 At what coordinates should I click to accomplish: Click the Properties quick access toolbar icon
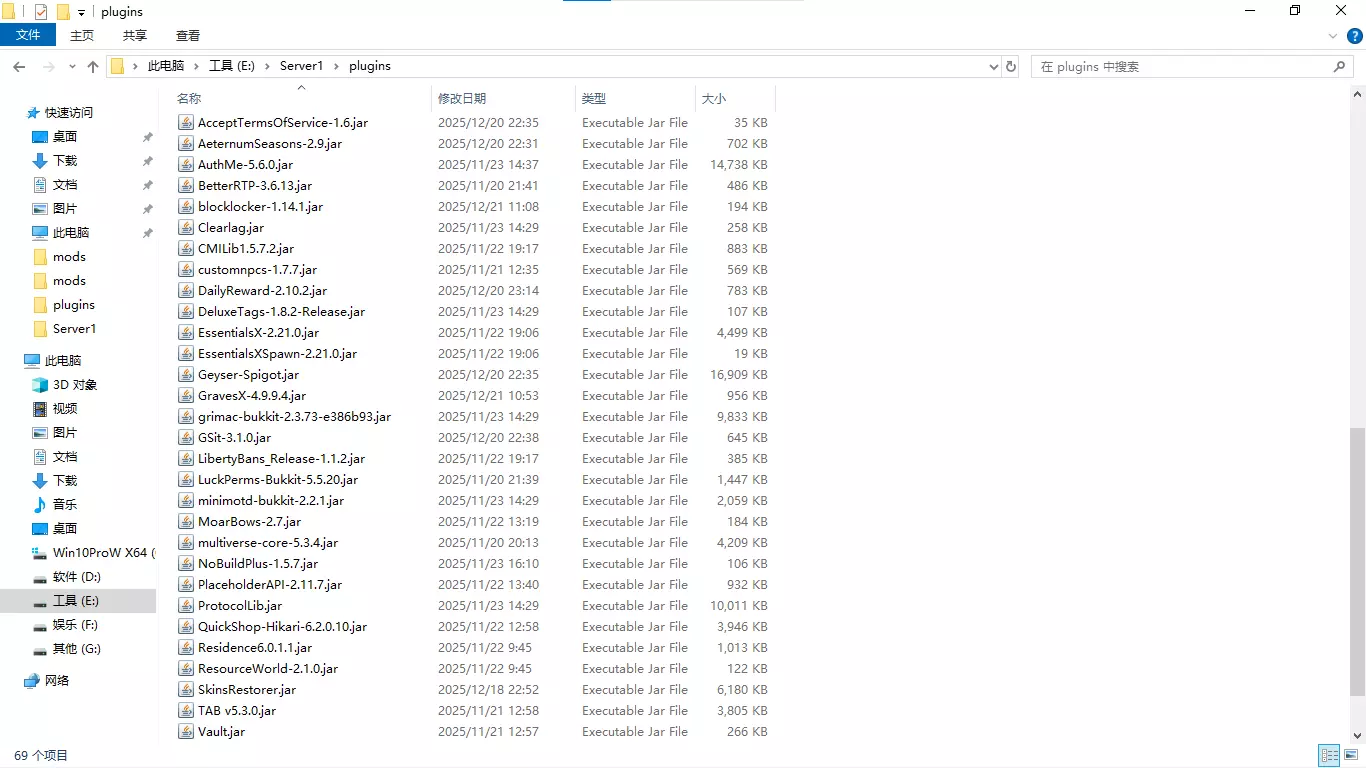click(41, 12)
